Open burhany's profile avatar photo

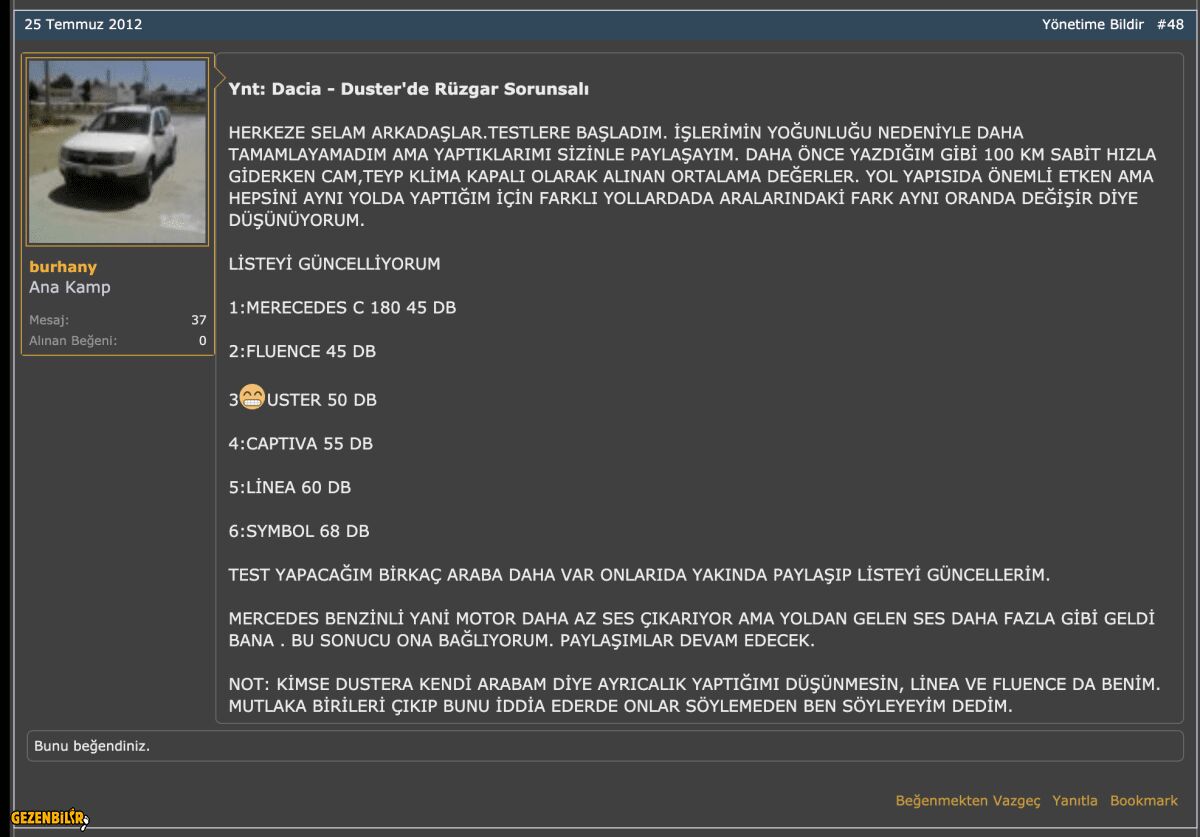(x=117, y=150)
